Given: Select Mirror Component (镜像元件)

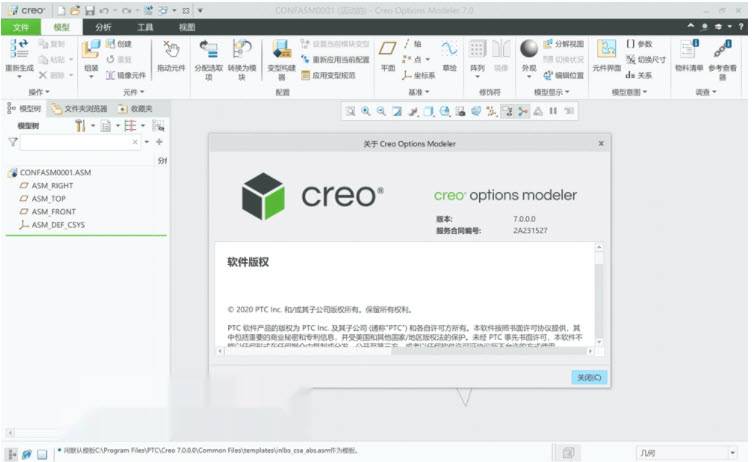Looking at the screenshot, I should [126, 75].
